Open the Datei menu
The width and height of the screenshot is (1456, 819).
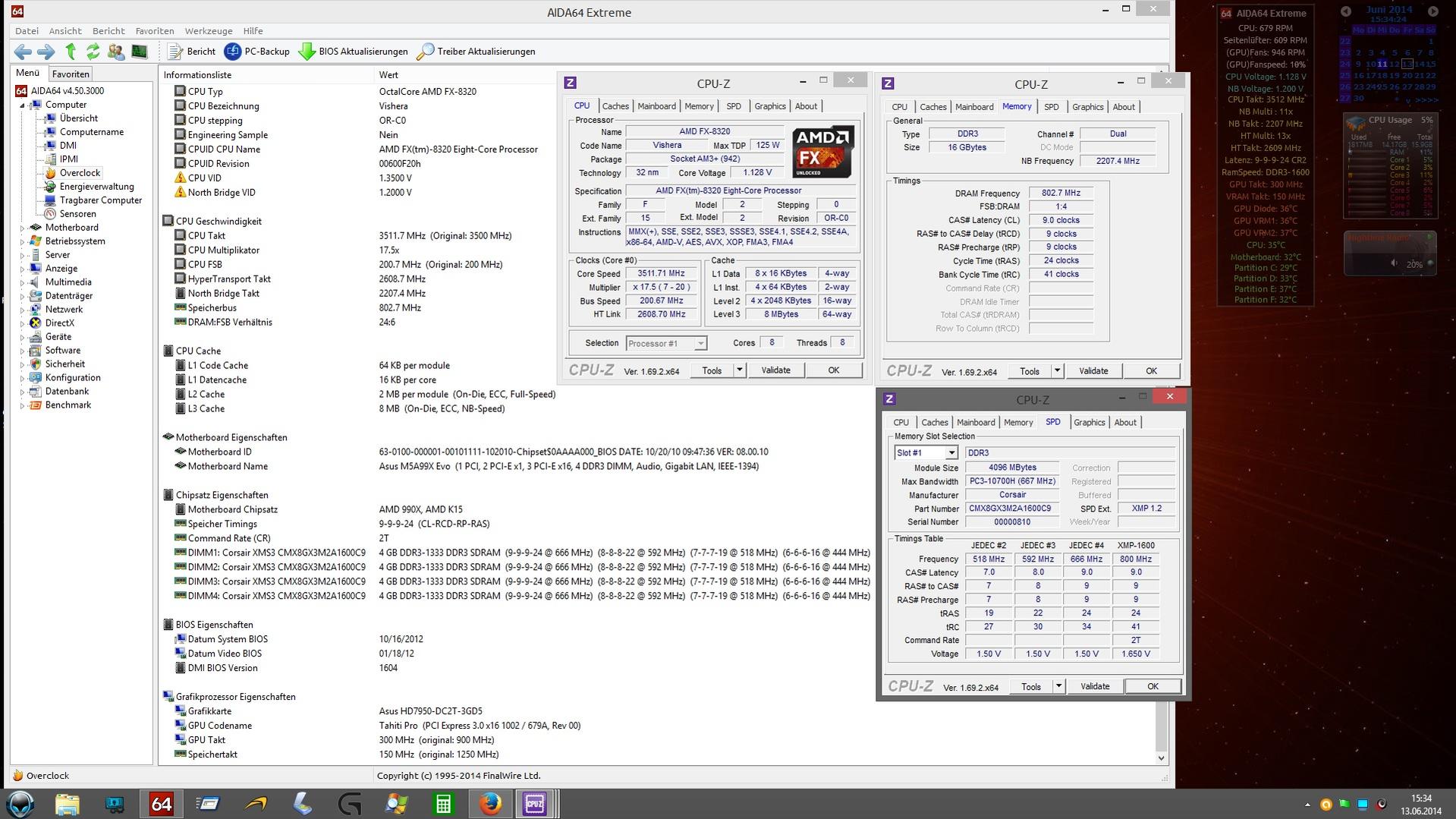[x=27, y=31]
